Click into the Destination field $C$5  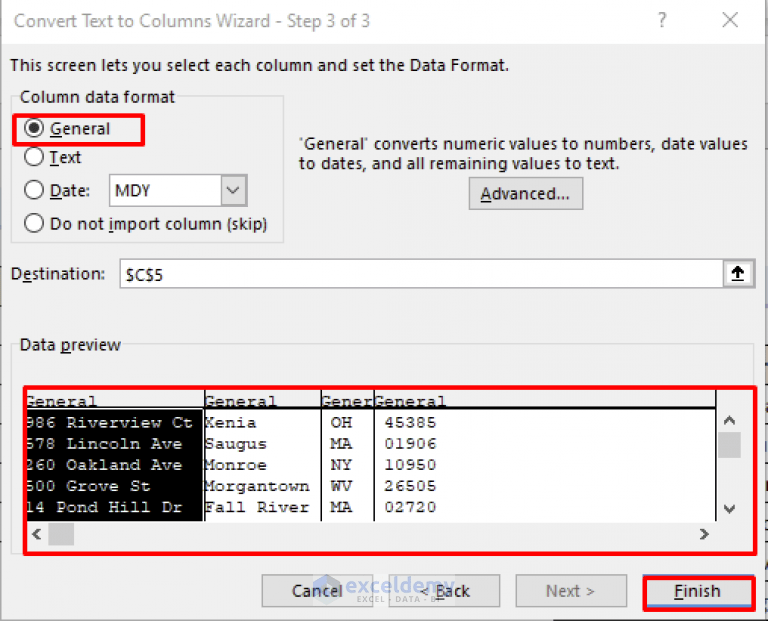pos(421,274)
